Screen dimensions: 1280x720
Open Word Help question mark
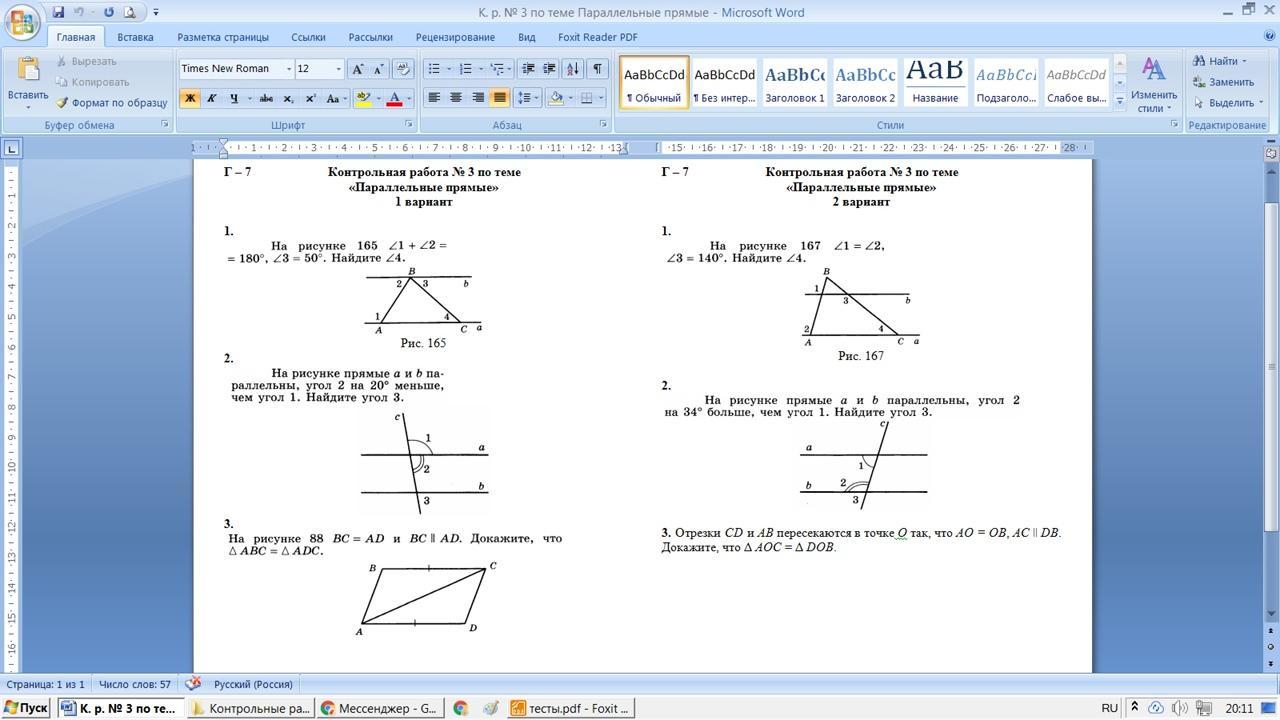tap(1267, 37)
